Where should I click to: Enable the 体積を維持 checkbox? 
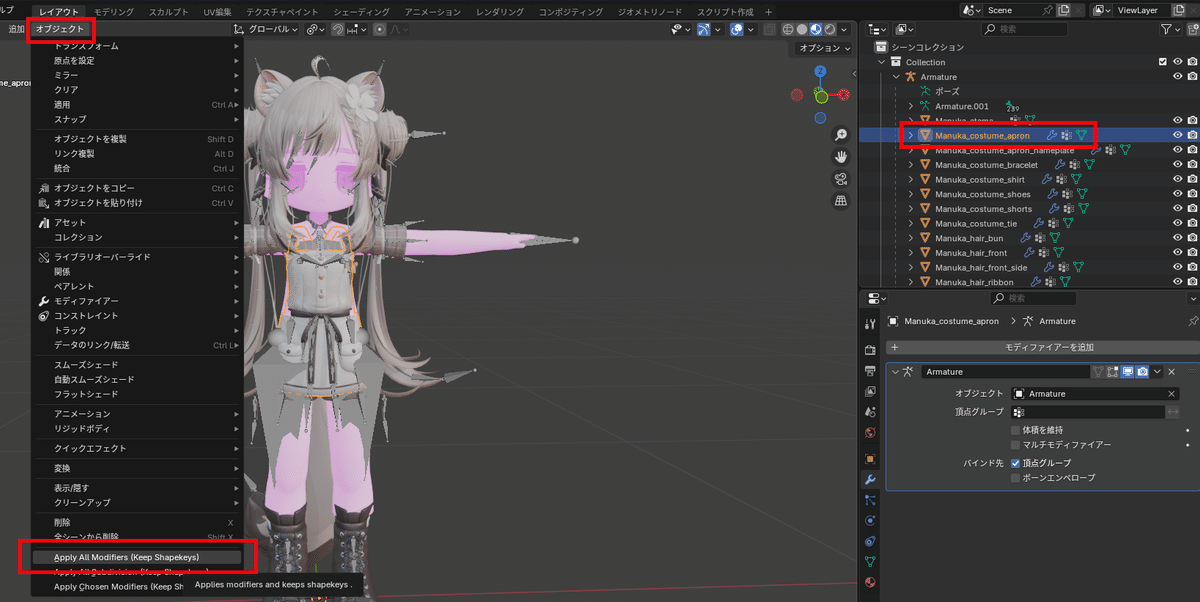(x=1015, y=430)
